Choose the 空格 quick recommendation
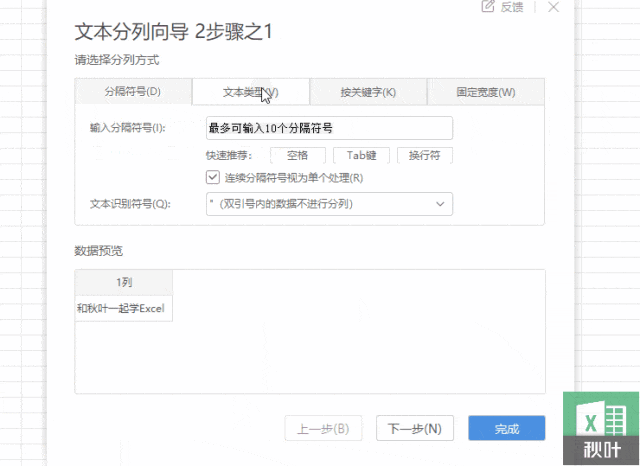Screen dimensions: 640x466 point(298,155)
